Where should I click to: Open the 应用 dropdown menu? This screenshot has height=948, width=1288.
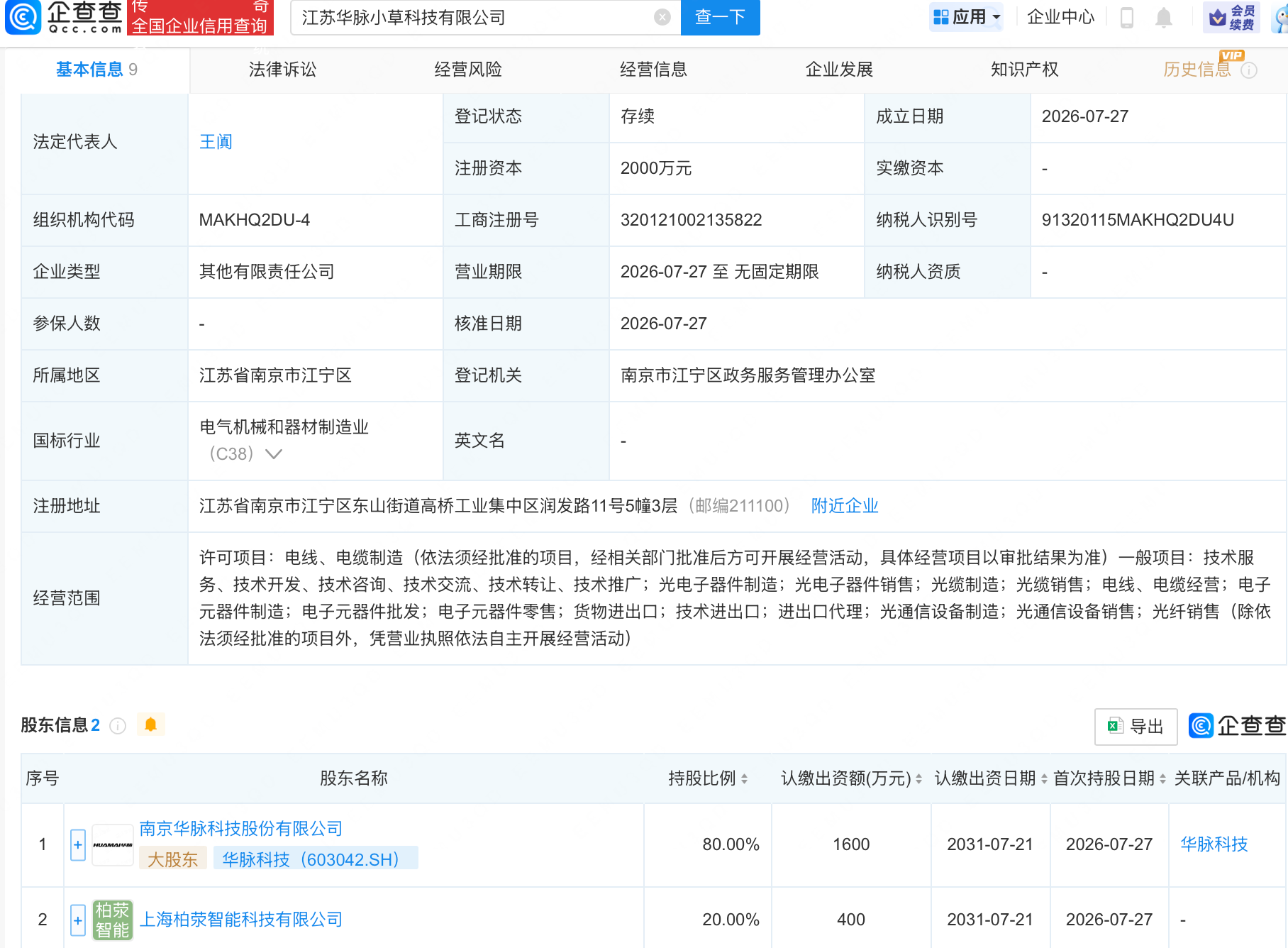click(966, 17)
